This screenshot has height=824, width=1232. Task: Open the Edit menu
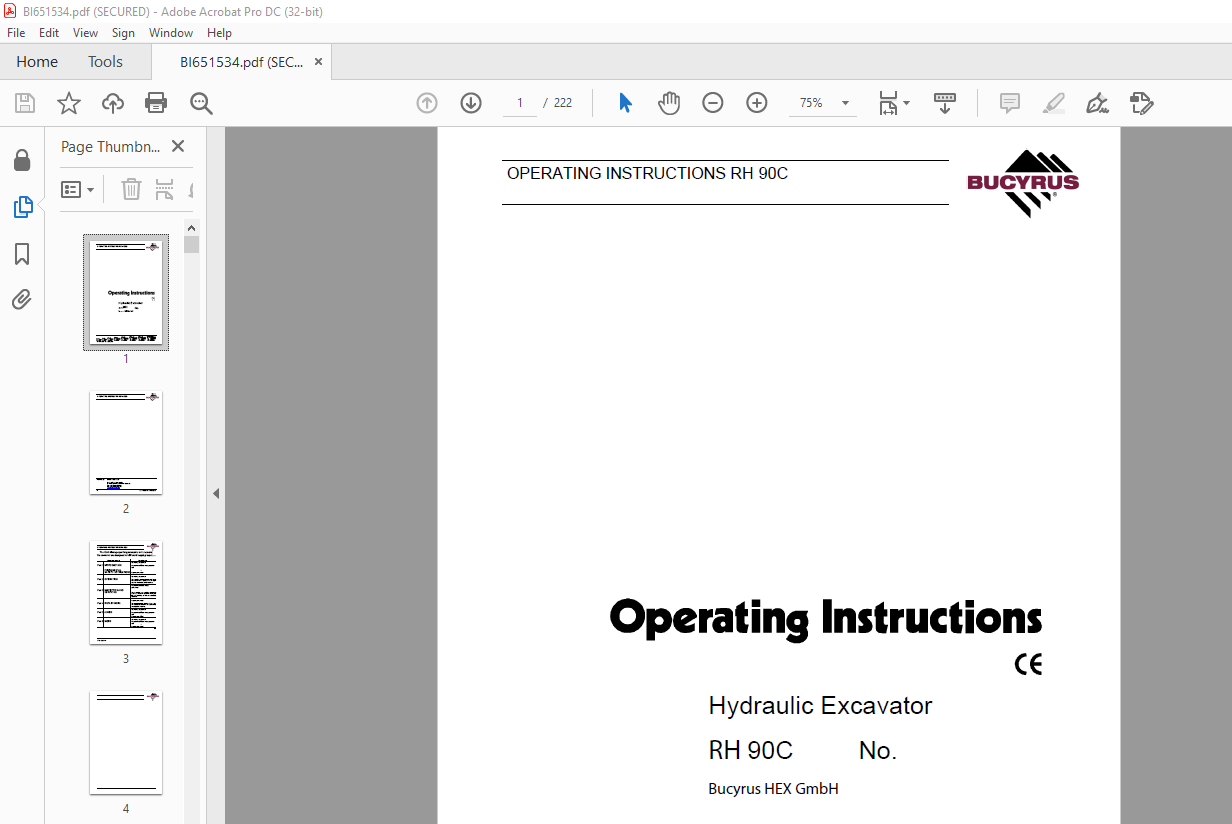(49, 33)
